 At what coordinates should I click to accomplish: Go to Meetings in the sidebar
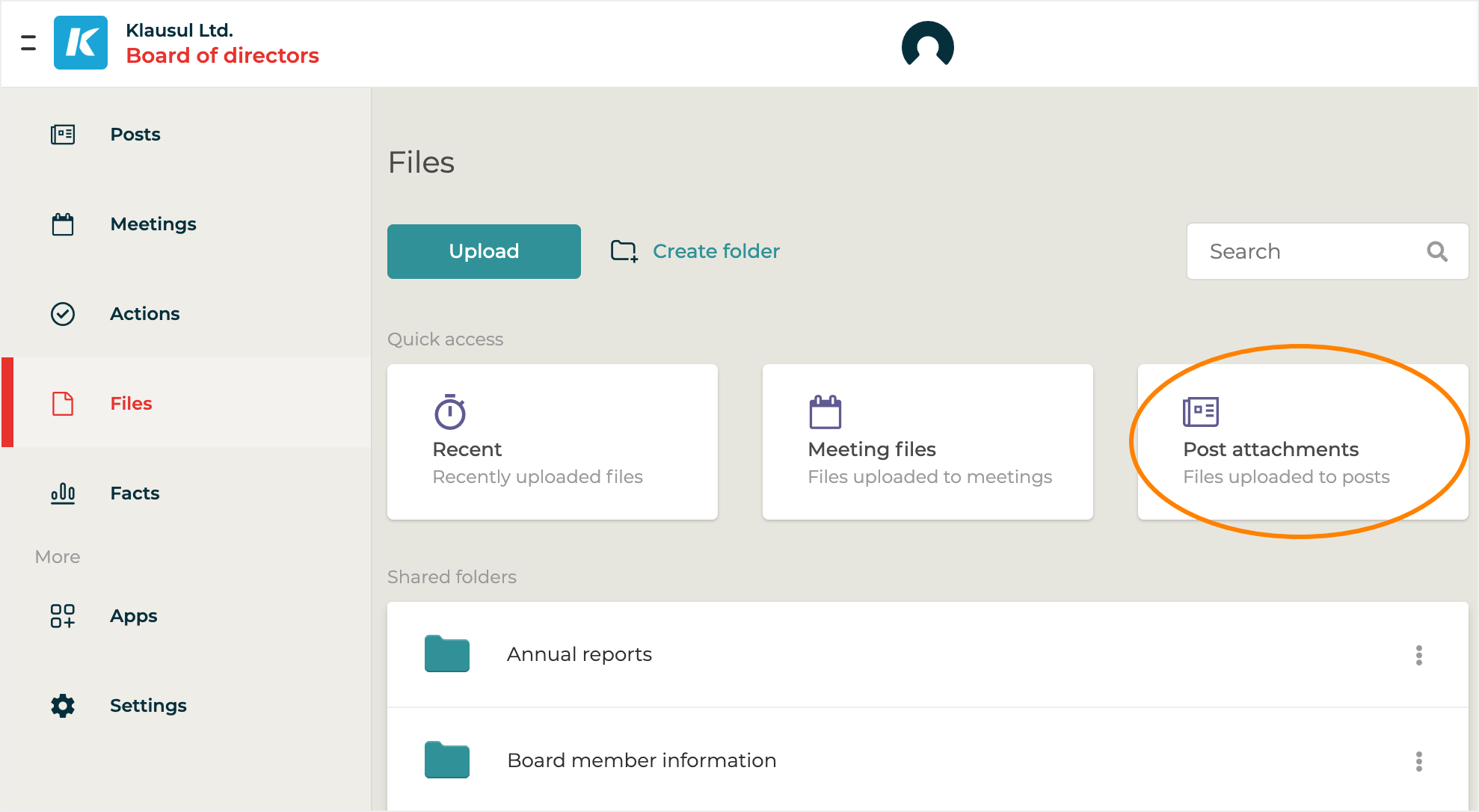point(153,224)
